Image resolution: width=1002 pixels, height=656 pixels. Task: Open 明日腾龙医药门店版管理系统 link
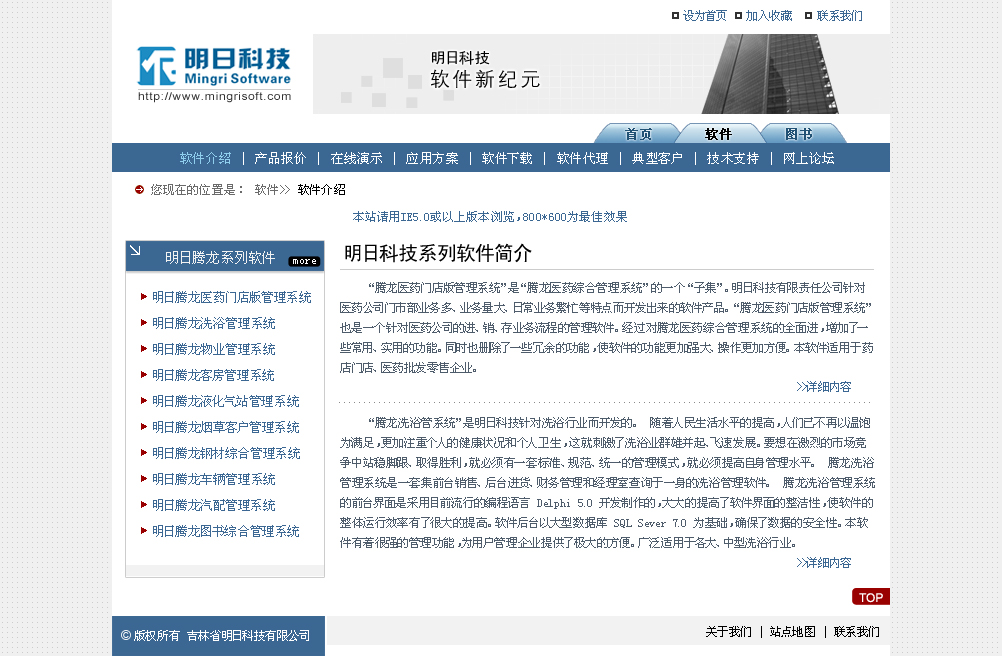[x=232, y=297]
